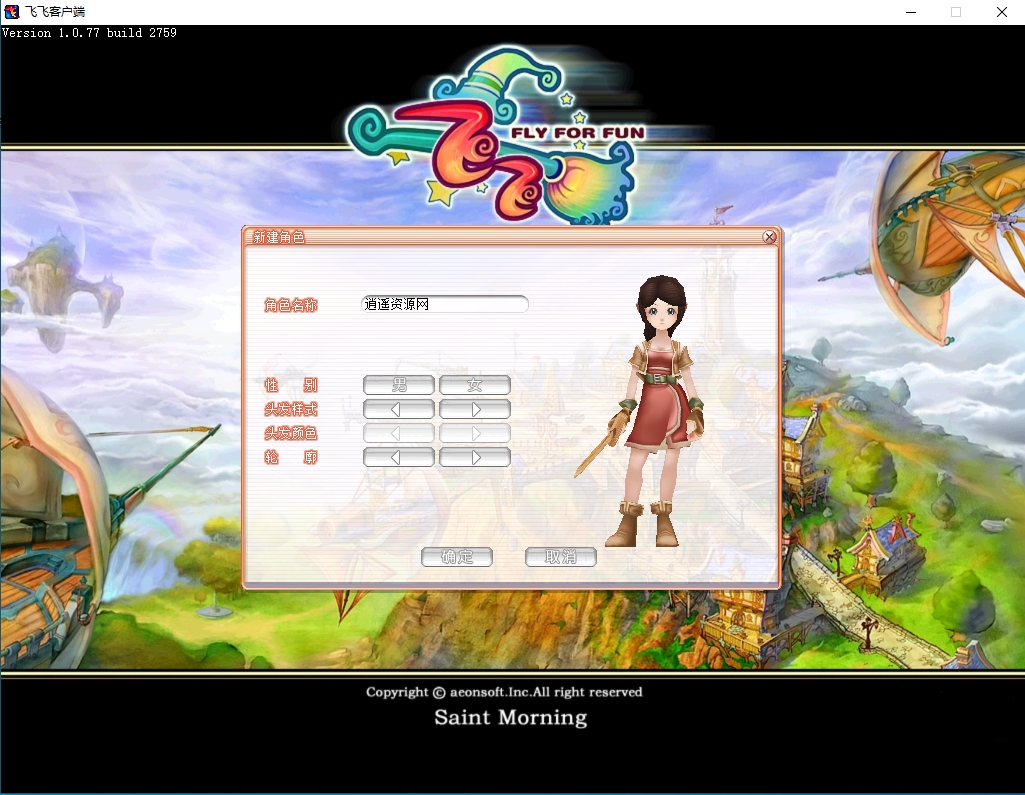Screen dimensions: 1025x795
Task: Click the 飞飞客户端 app icon in title bar
Action: coord(11,12)
